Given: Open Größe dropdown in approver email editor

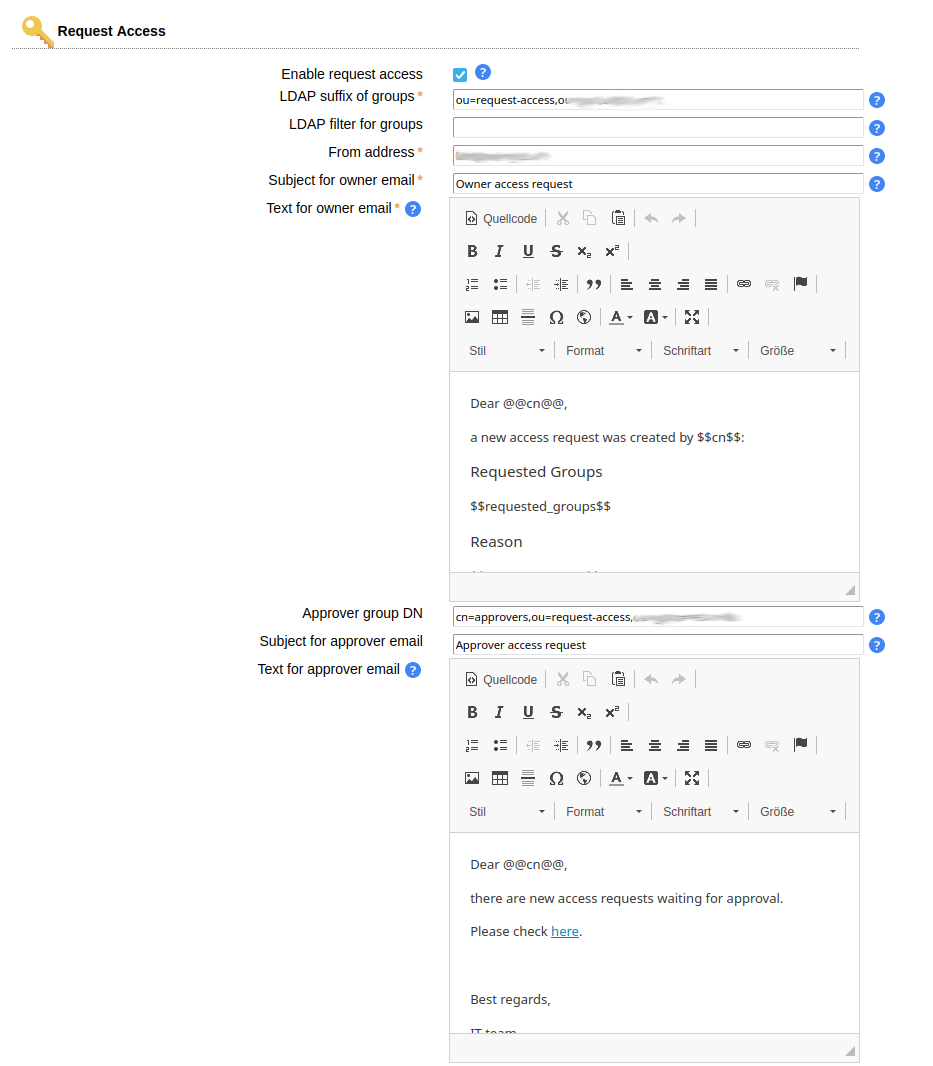Looking at the screenshot, I should [797, 811].
